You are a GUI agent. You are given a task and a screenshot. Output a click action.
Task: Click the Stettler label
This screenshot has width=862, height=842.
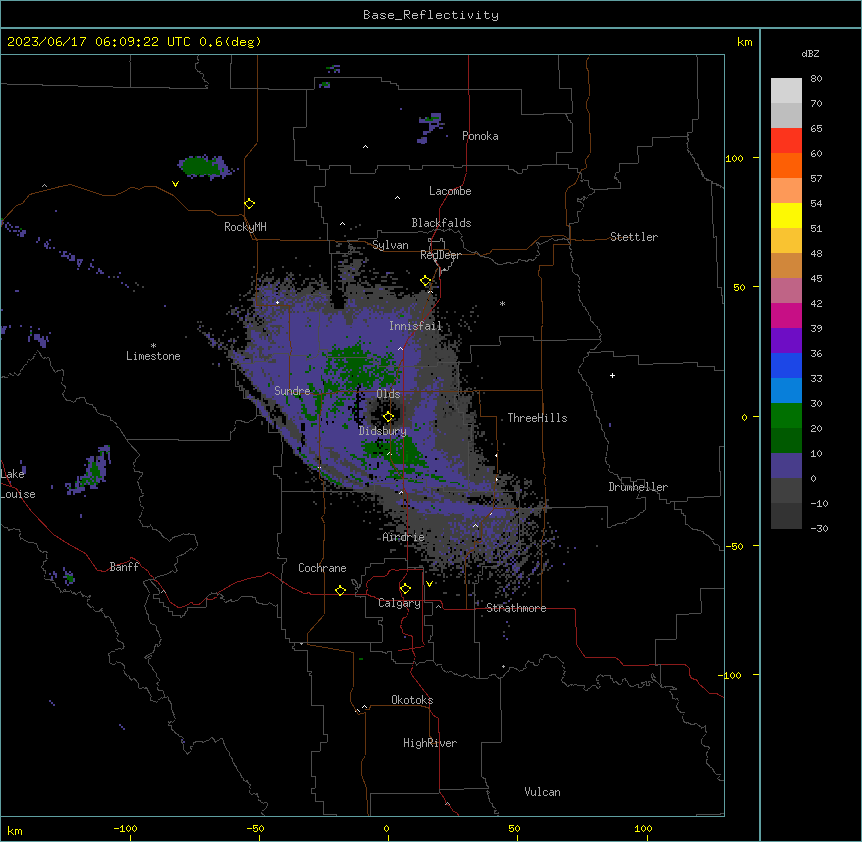pyautogui.click(x=634, y=237)
